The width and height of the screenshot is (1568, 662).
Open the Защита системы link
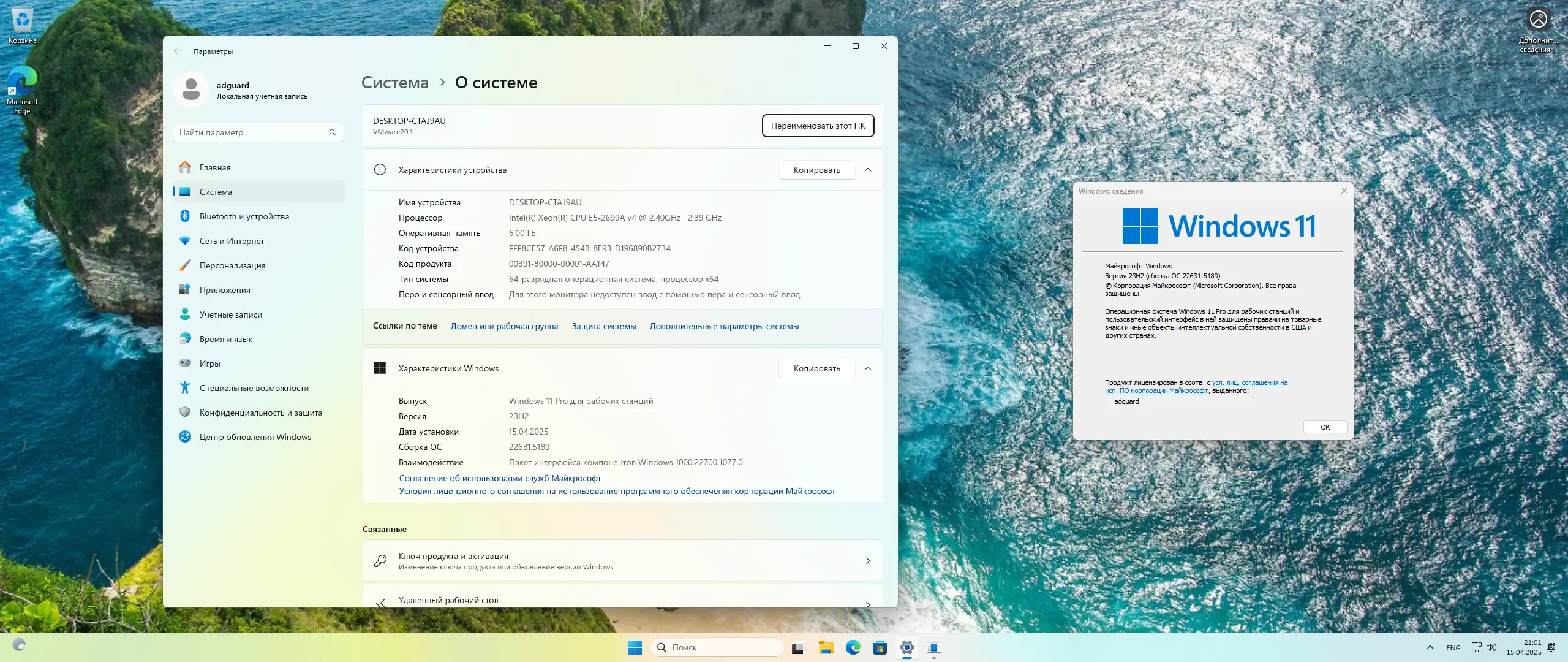(604, 326)
